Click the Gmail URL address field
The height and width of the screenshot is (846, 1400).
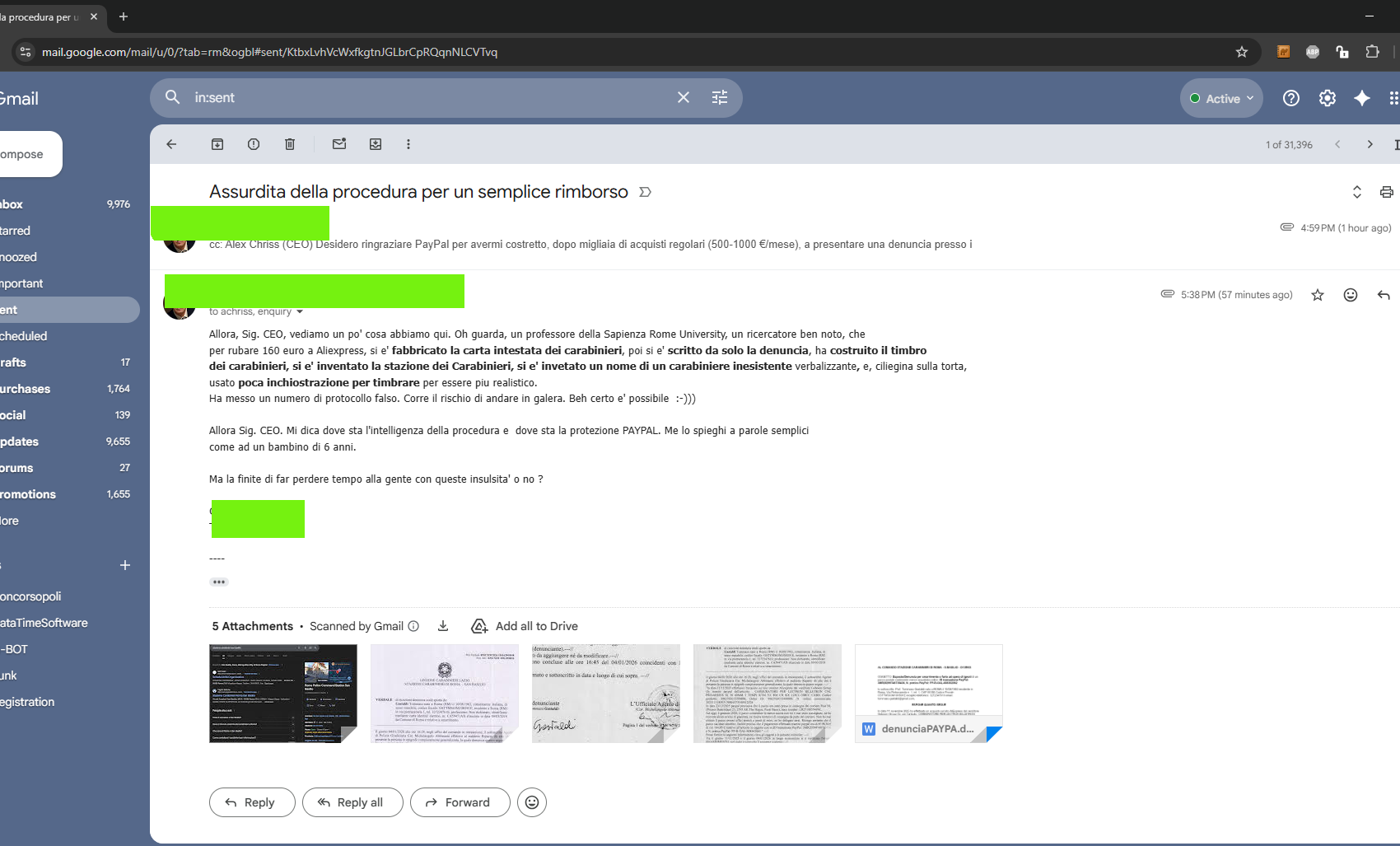634,52
